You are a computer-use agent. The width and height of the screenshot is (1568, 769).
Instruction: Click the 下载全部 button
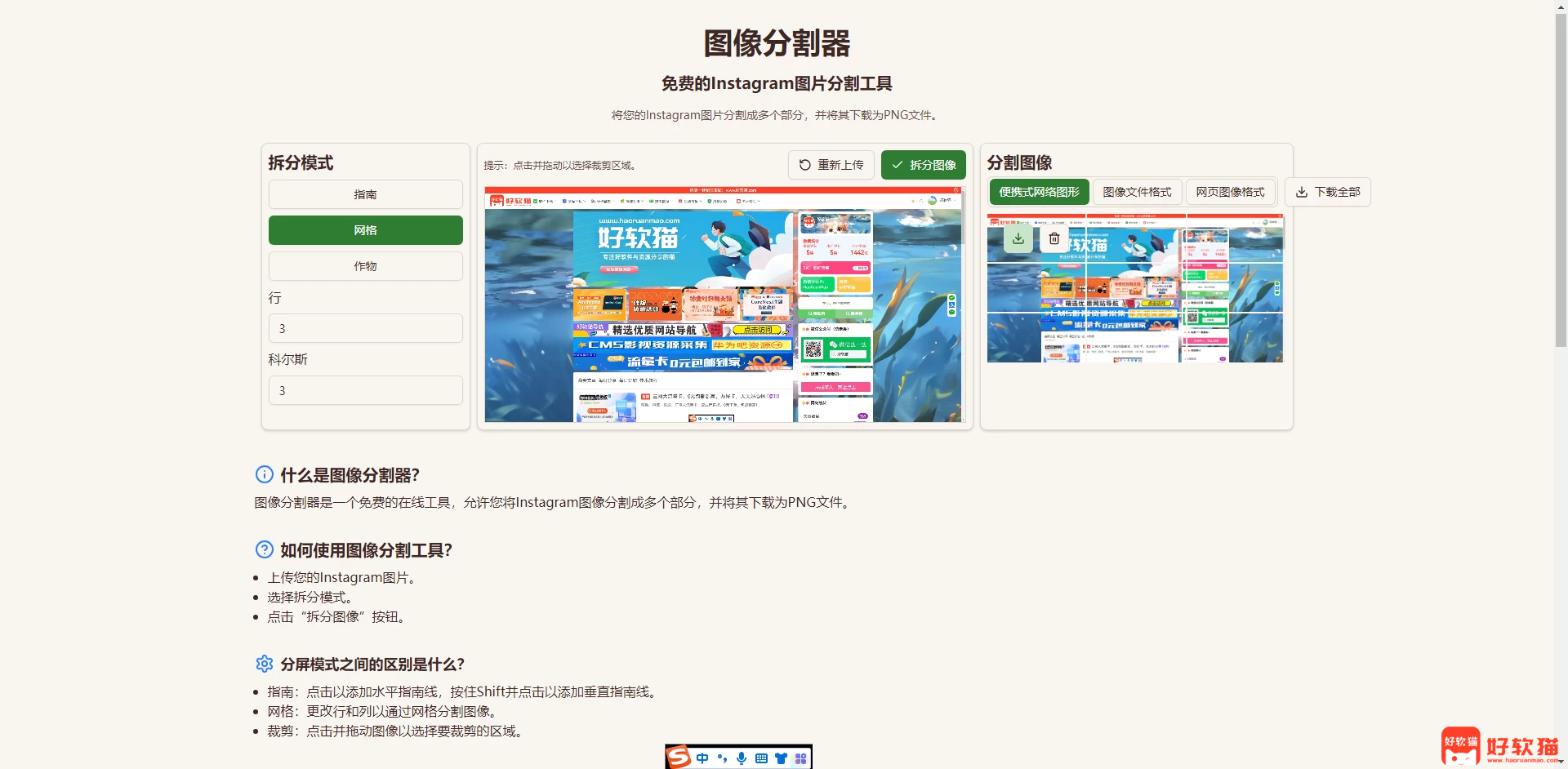tap(1328, 192)
